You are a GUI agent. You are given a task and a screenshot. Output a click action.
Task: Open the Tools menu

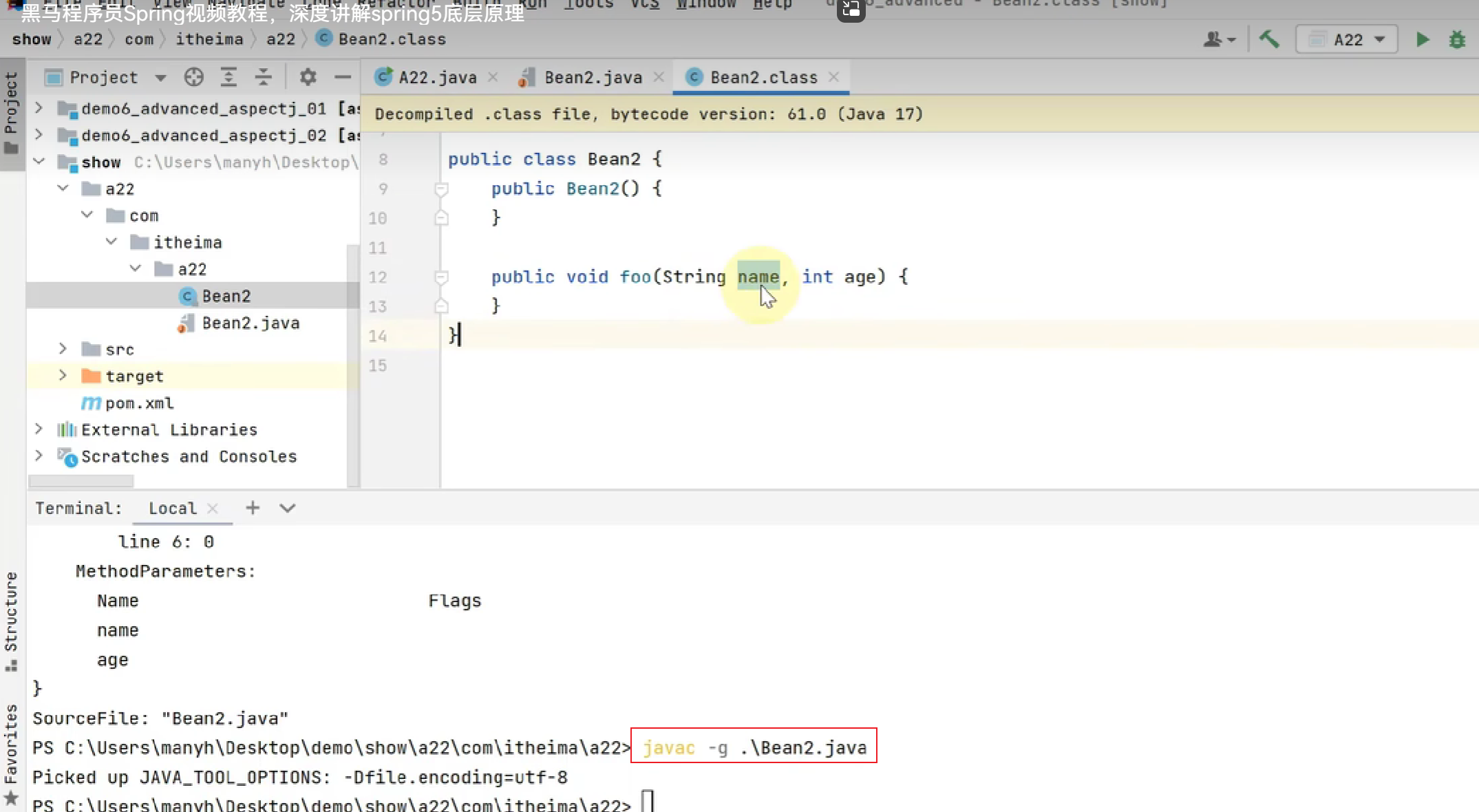tap(588, 5)
